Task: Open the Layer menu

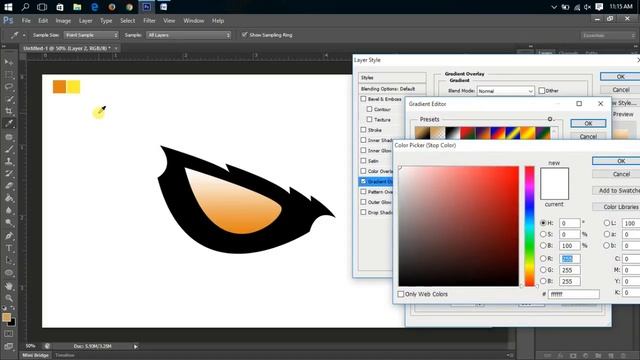Action: pos(85,20)
